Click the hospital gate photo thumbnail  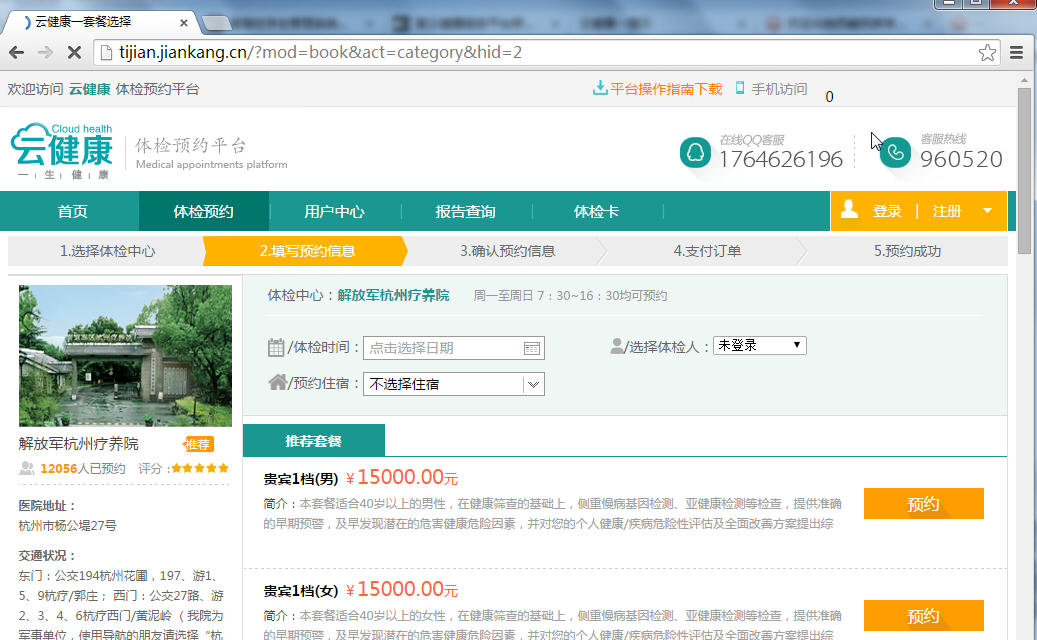[x=125, y=356]
